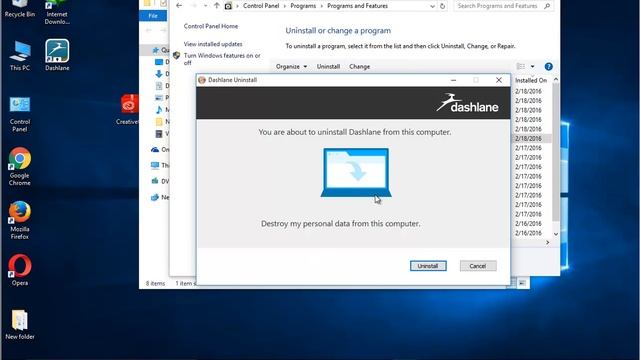Select Network icon in Explorer sidebar

pyautogui.click(x=155, y=197)
